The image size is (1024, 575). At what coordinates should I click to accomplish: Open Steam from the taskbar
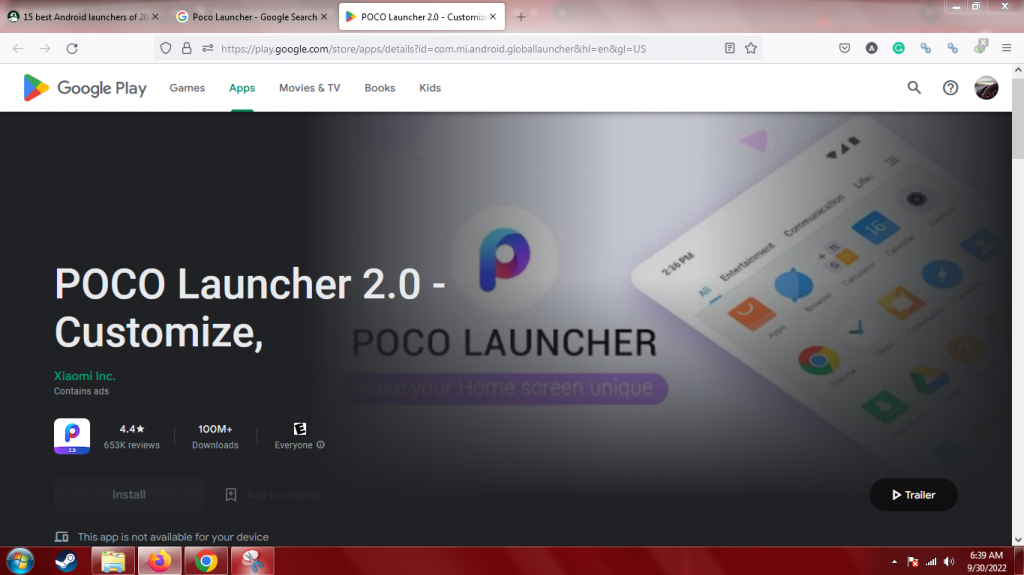click(x=66, y=561)
